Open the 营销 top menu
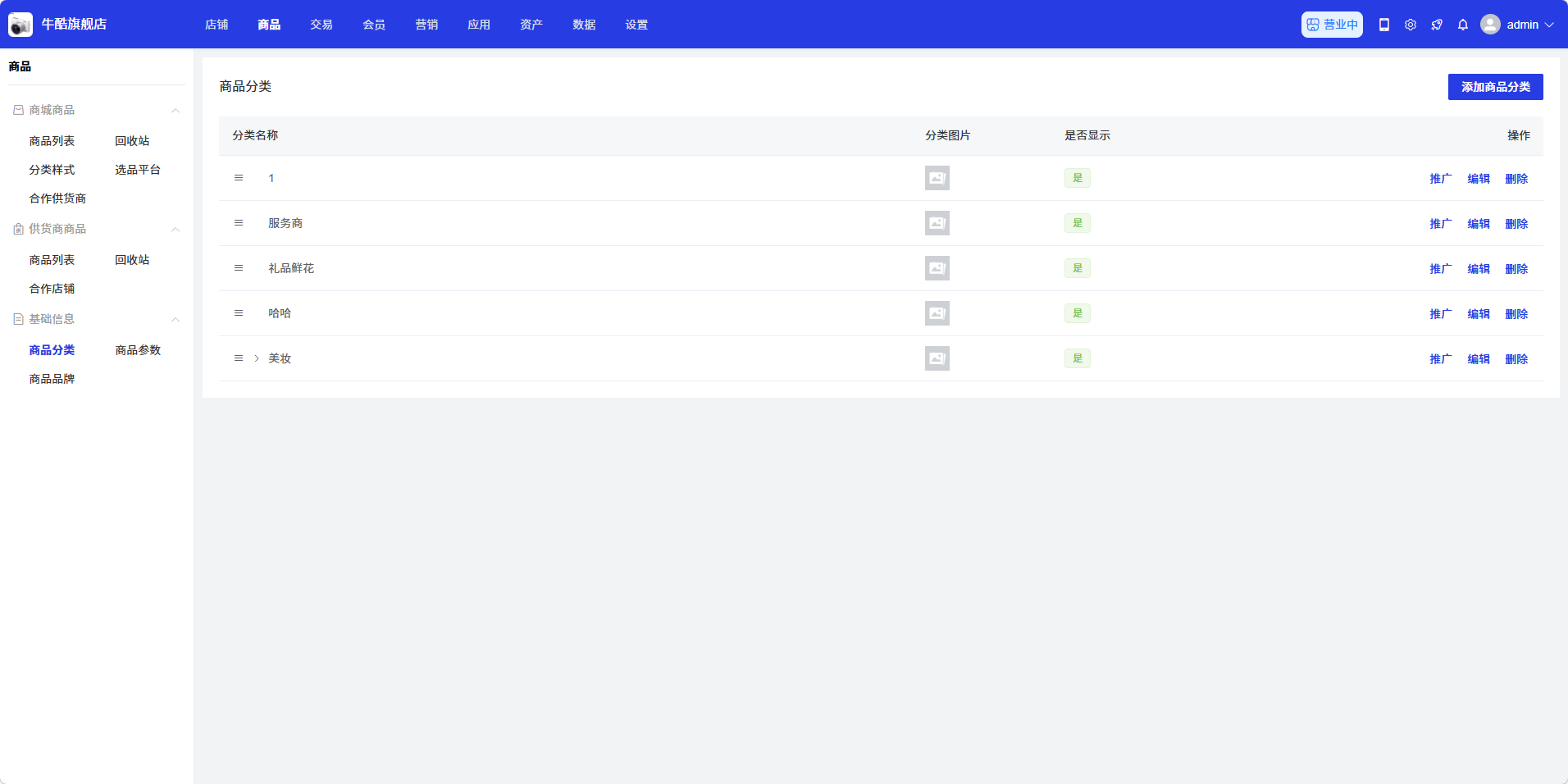Viewport: 1568px width, 784px height. pos(426,25)
